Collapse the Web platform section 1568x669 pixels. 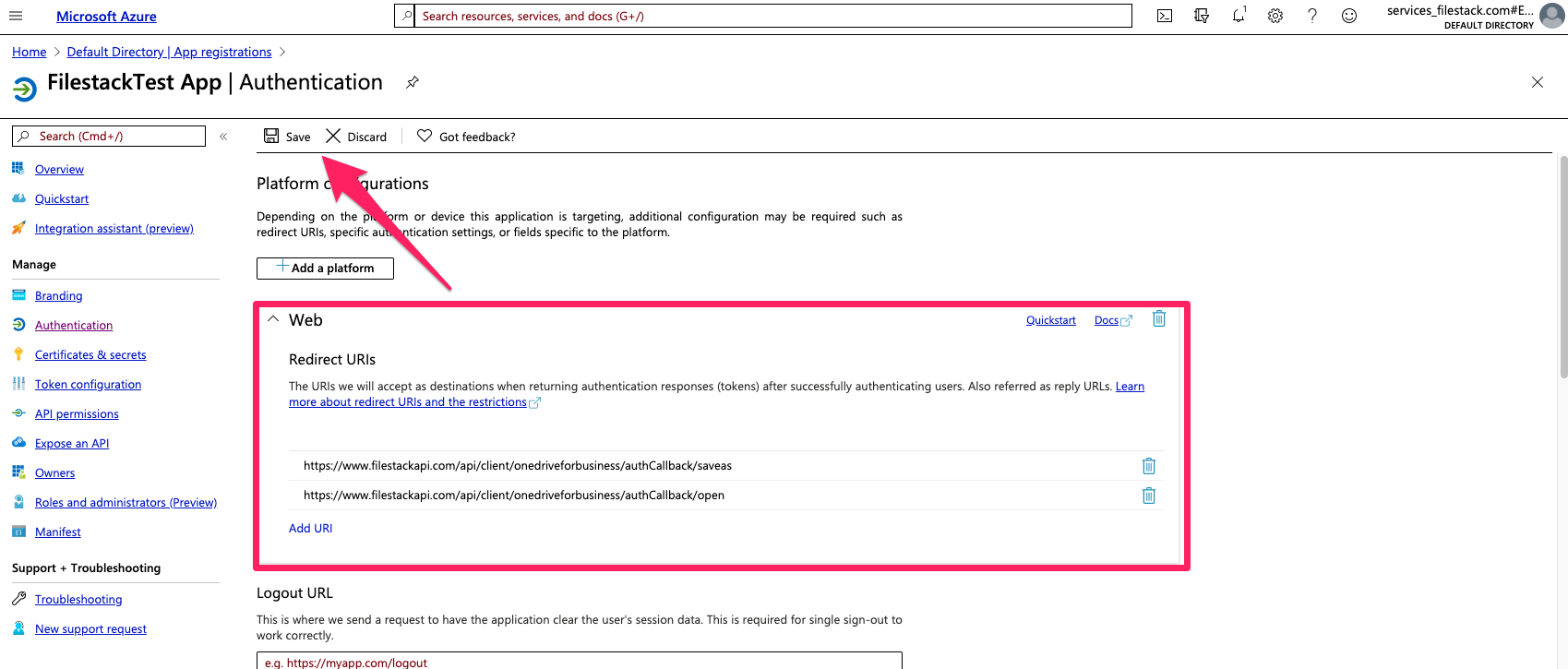coord(273,319)
